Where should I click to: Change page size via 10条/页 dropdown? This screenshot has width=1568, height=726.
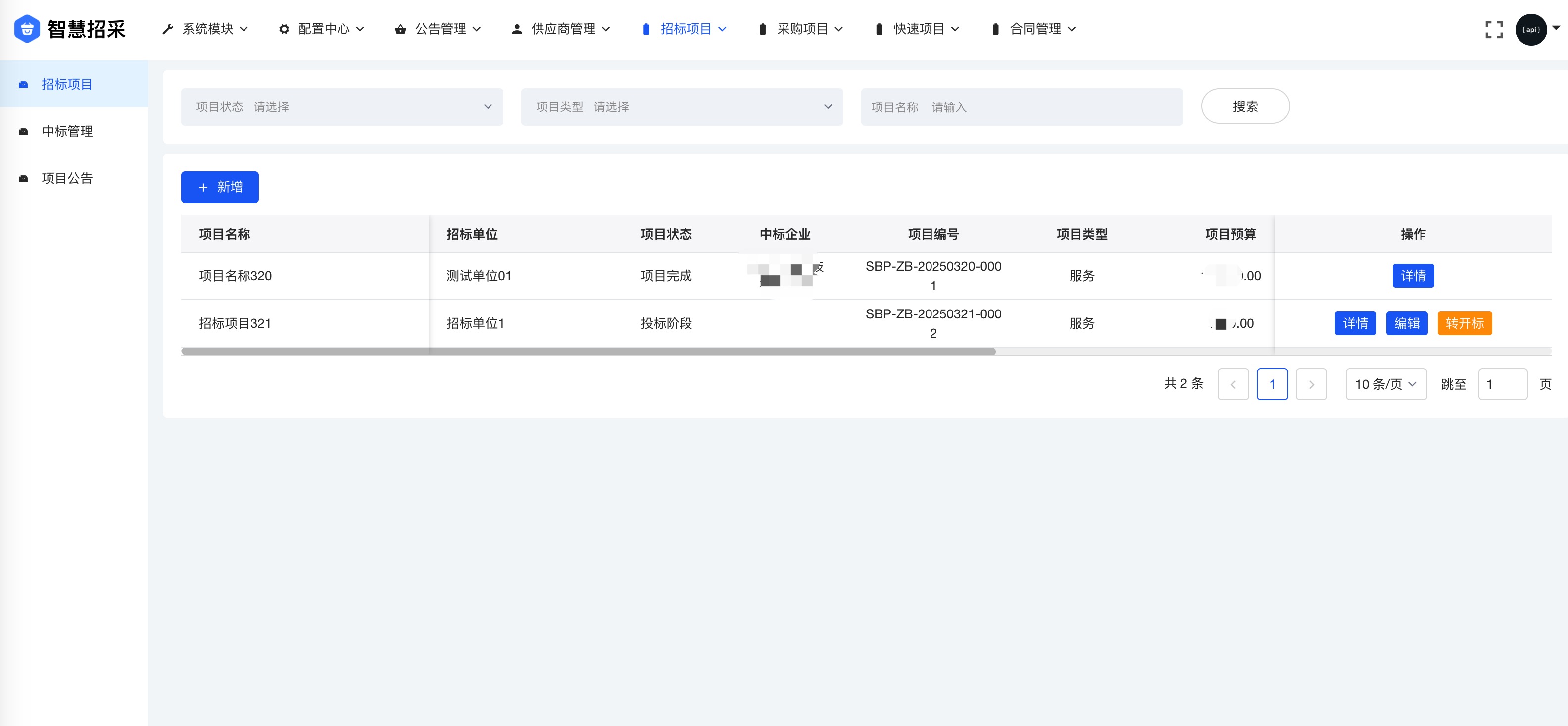click(x=1386, y=384)
